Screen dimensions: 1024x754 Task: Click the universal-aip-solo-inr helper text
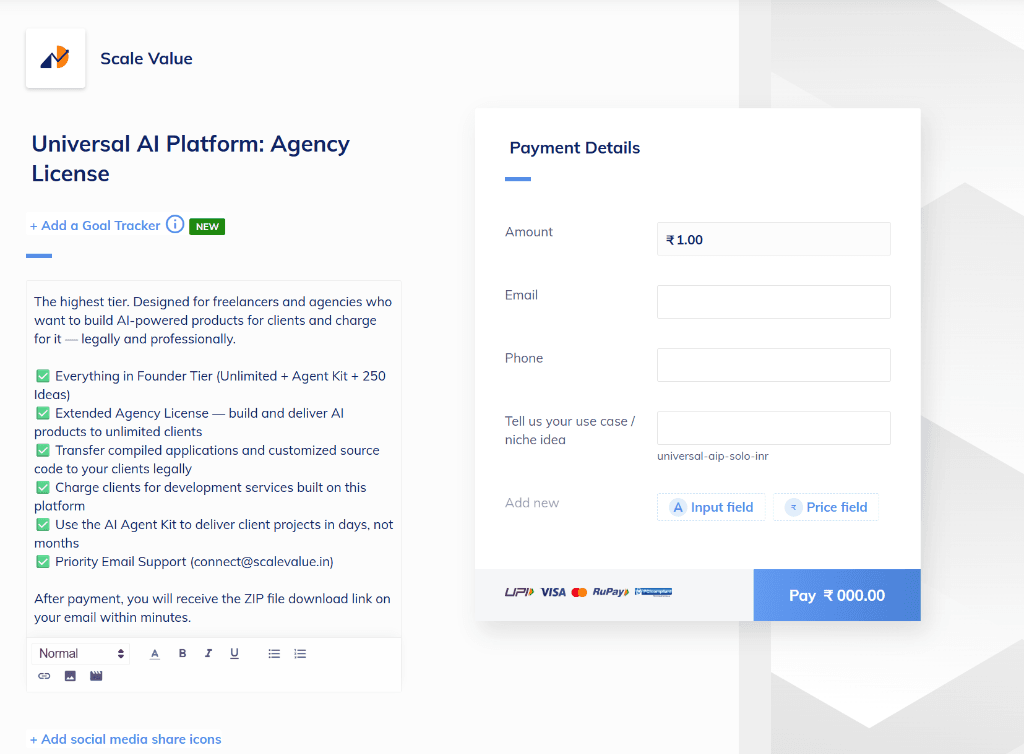(x=712, y=456)
